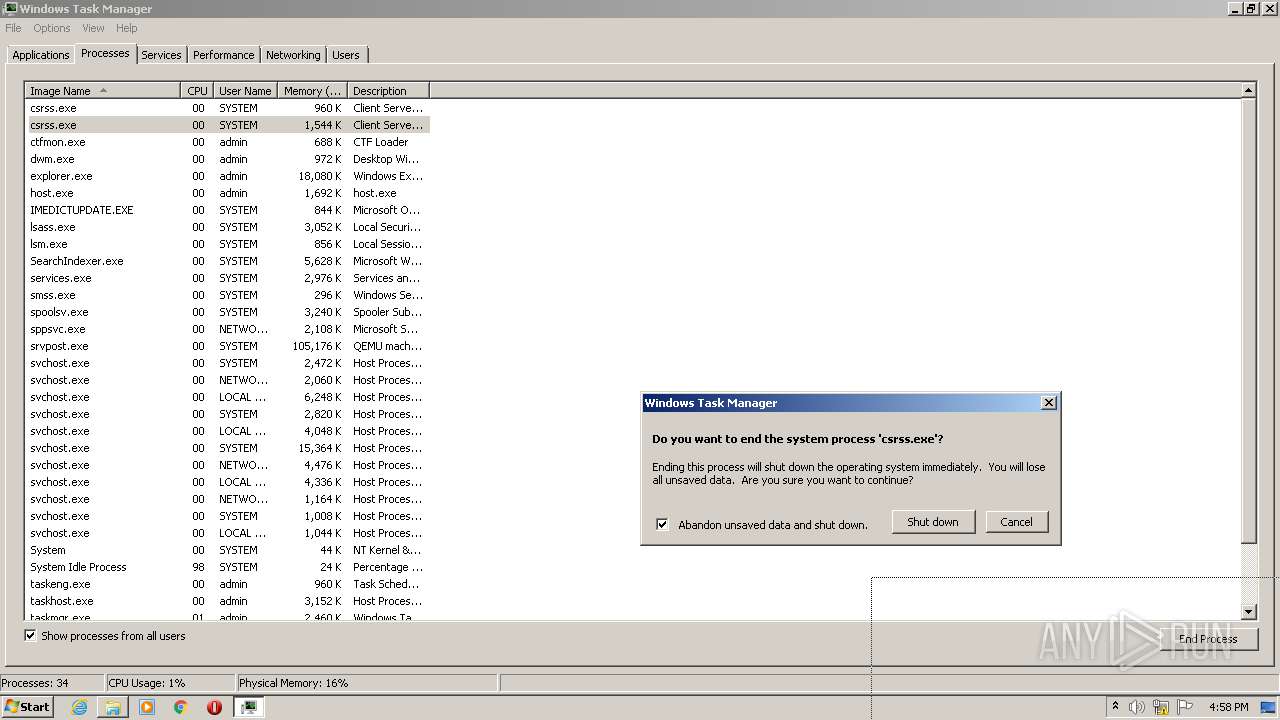Sort by the User Name column header
This screenshot has height=720, width=1280.
(x=245, y=91)
